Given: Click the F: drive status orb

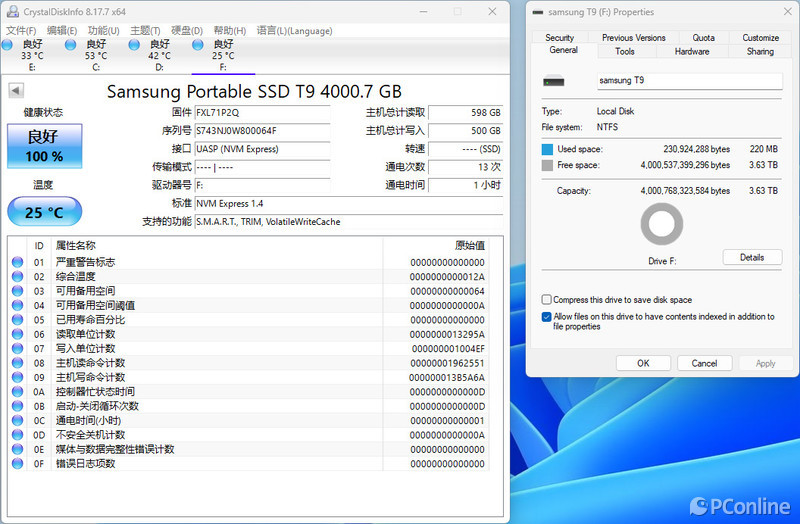Looking at the screenshot, I should point(198,45).
